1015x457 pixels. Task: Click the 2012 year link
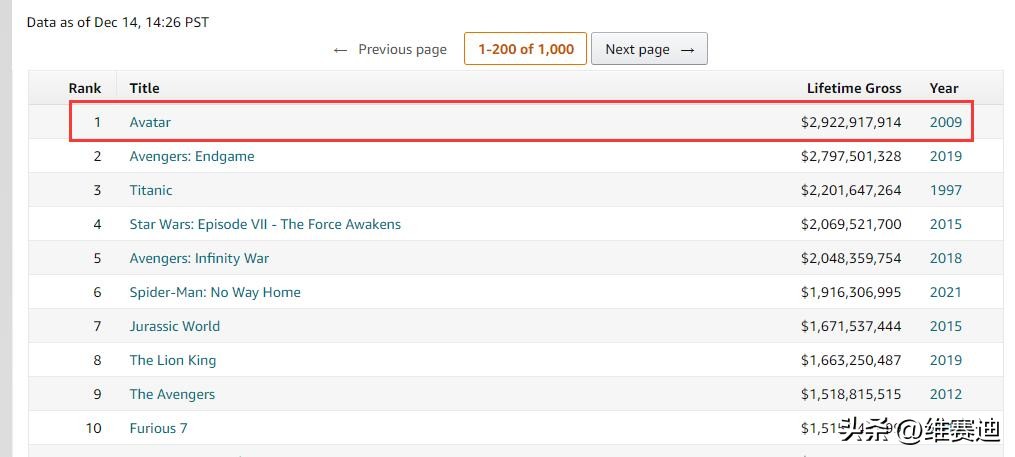pyautogui.click(x=945, y=394)
